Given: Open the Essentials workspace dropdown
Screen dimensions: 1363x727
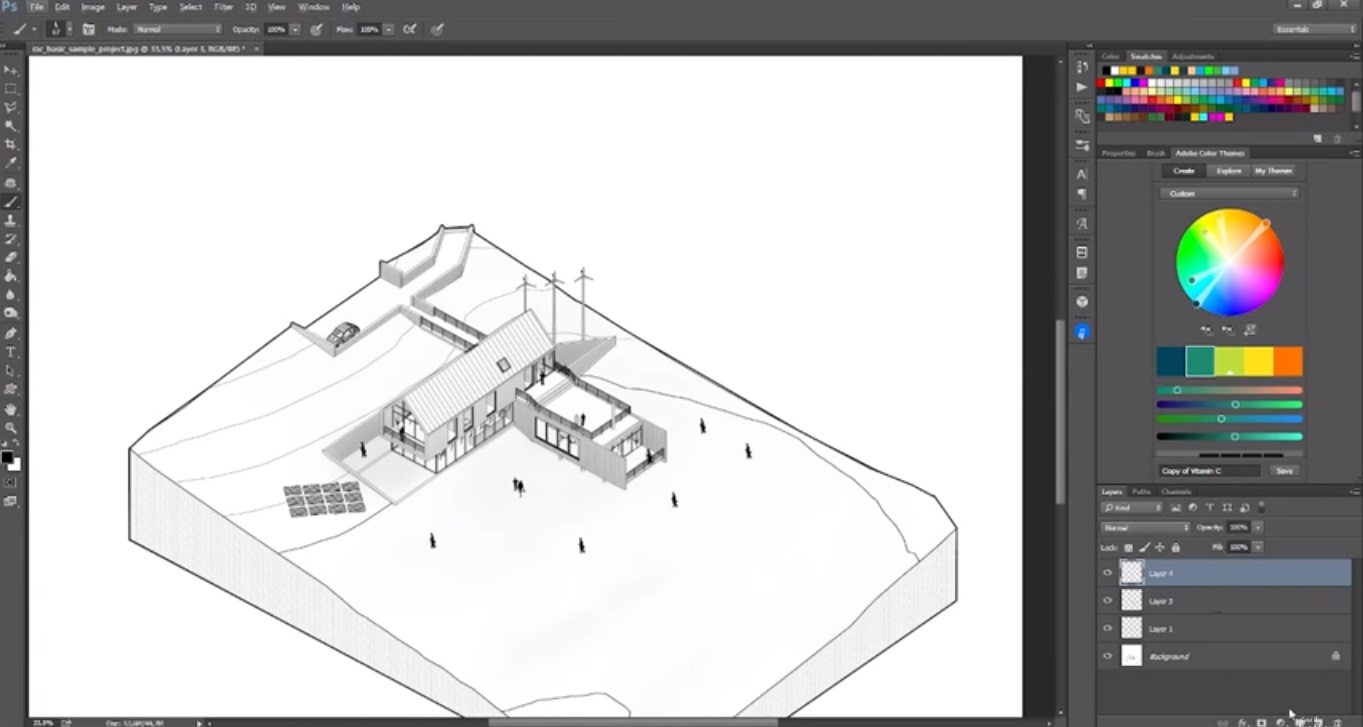Looking at the screenshot, I should (1314, 30).
